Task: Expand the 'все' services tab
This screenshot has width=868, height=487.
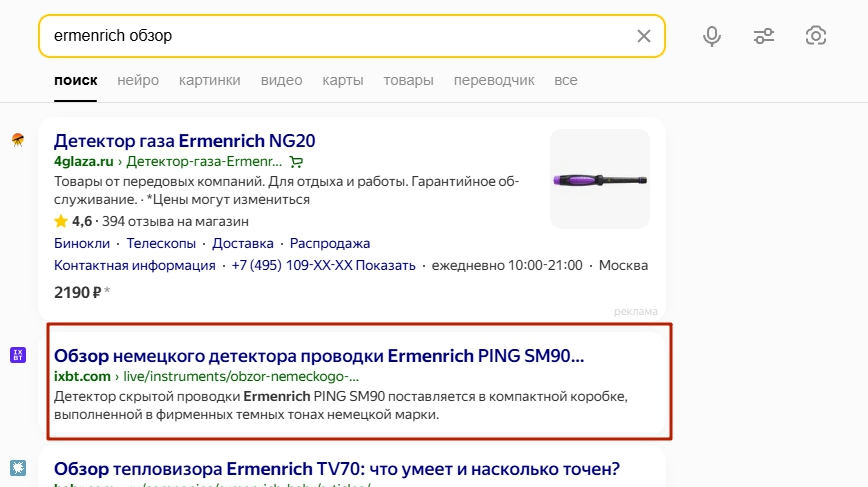Action: [566, 80]
